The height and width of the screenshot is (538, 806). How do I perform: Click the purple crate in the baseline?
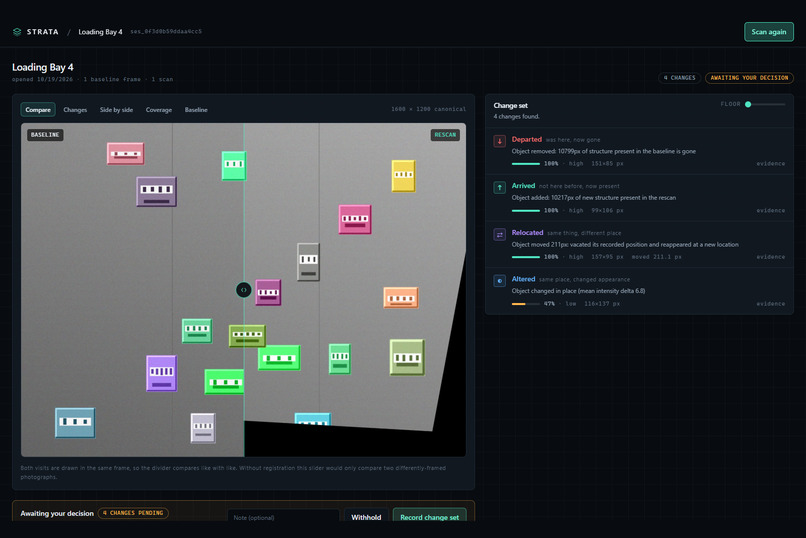coord(161,373)
